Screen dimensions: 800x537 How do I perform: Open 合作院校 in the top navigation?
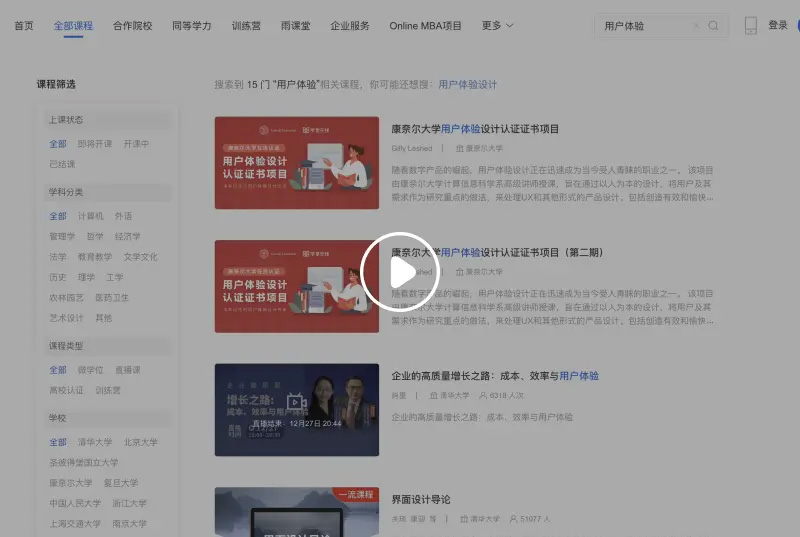(x=132, y=25)
